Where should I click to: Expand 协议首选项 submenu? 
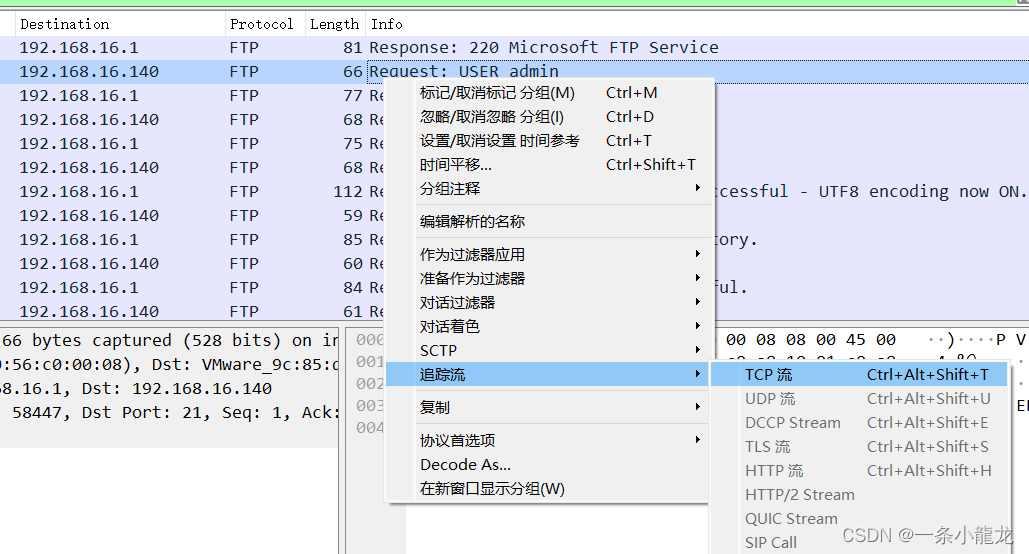(x=549, y=440)
